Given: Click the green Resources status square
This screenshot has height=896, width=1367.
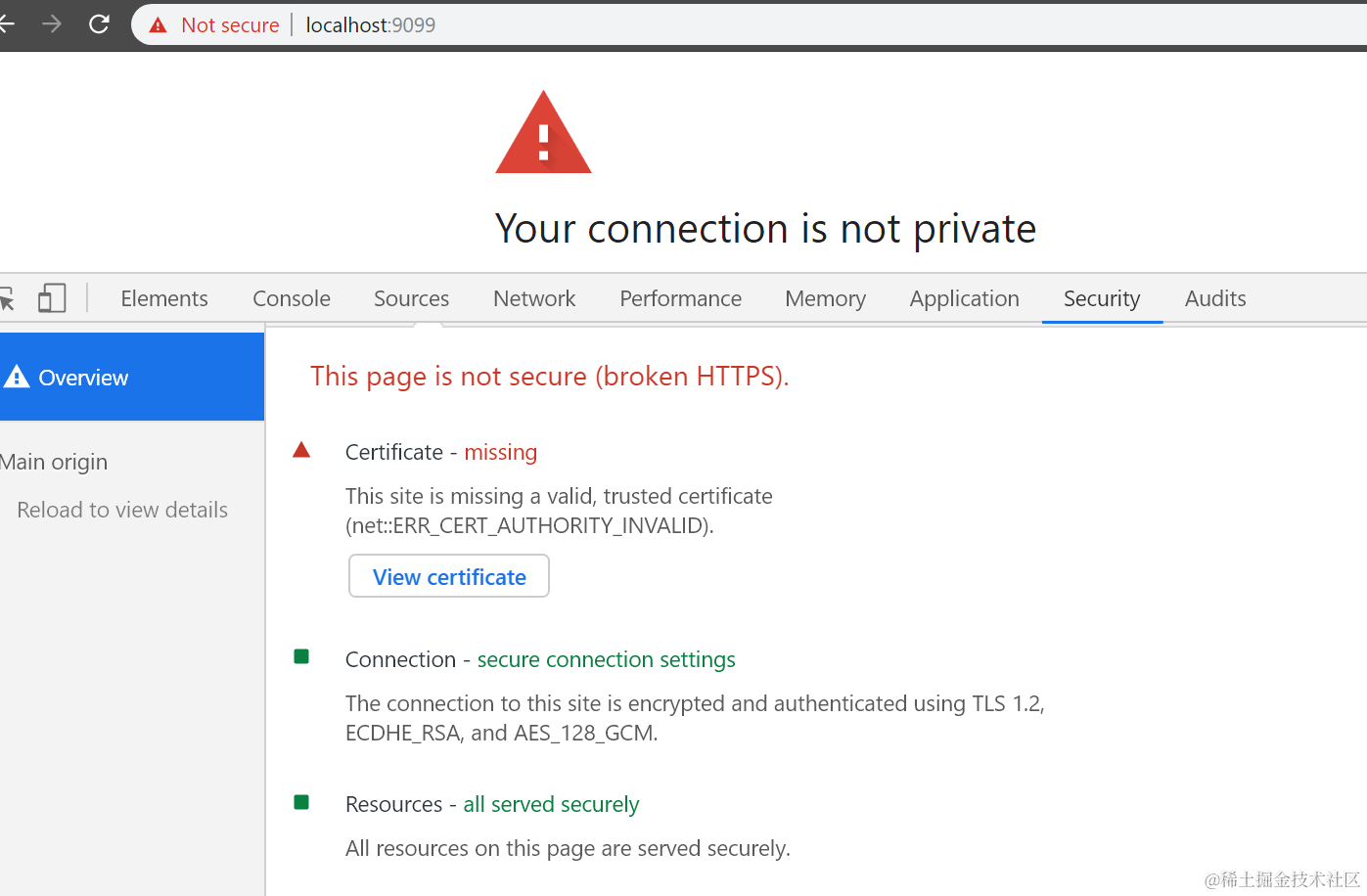Looking at the screenshot, I should click(x=301, y=803).
